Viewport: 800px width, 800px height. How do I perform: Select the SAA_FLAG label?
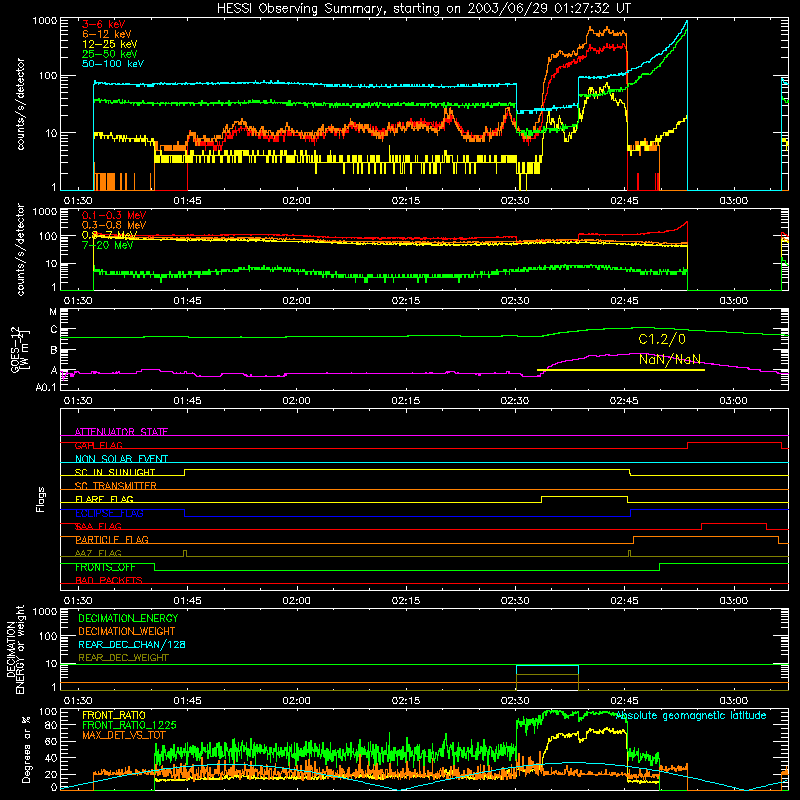pos(98,526)
